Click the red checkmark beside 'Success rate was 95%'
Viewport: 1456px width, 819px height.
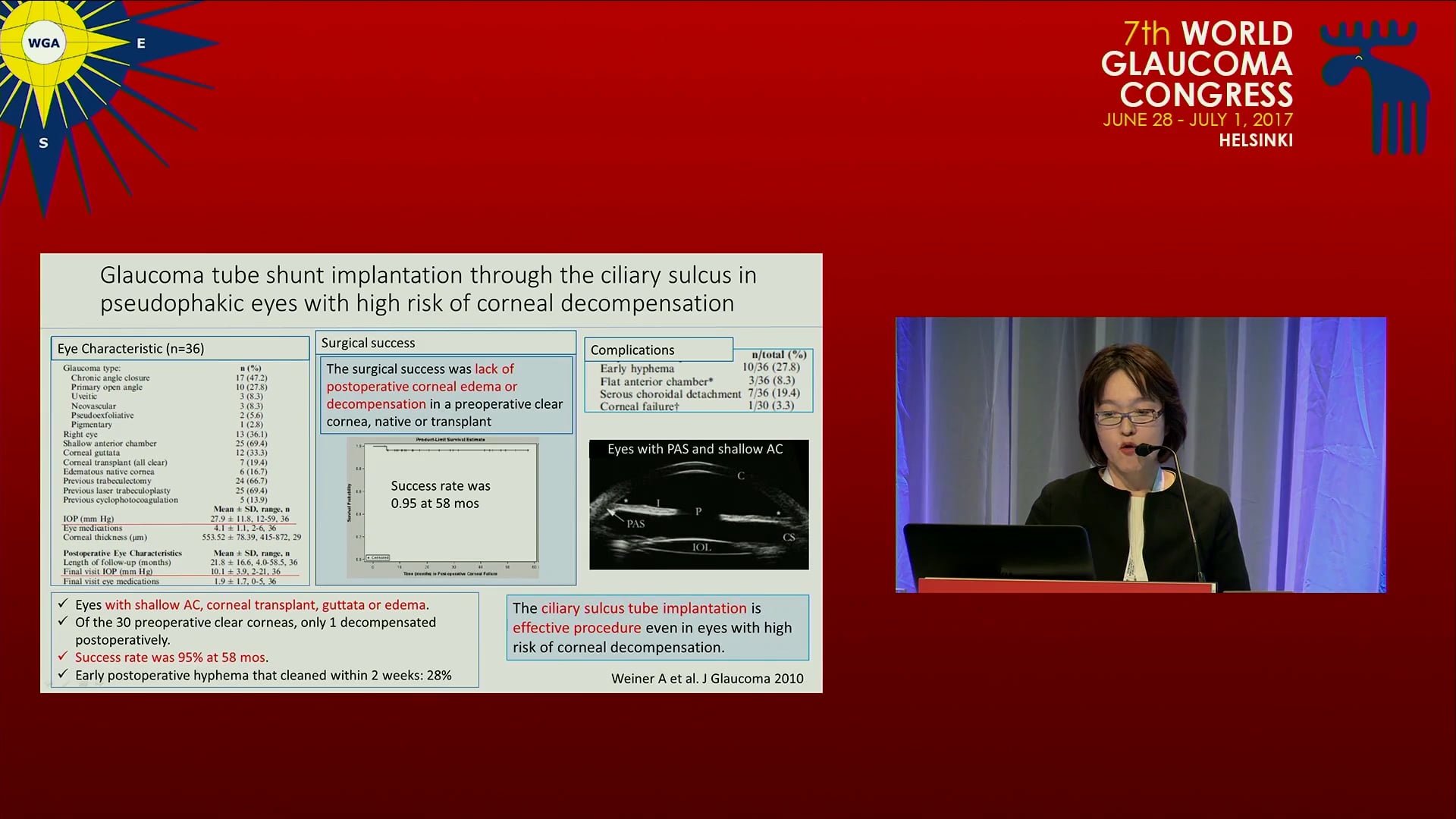[63, 657]
